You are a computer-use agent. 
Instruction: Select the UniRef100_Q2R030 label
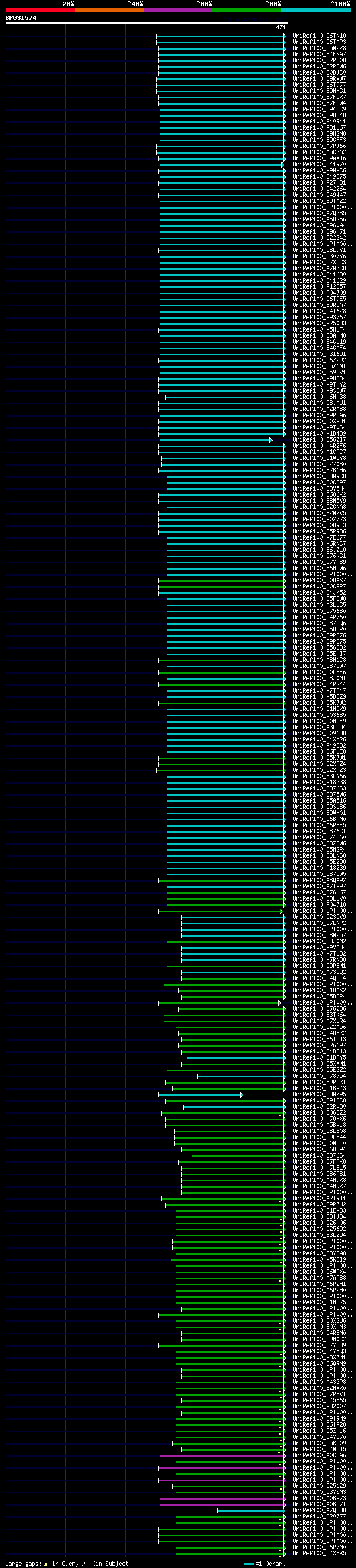(319, 1107)
